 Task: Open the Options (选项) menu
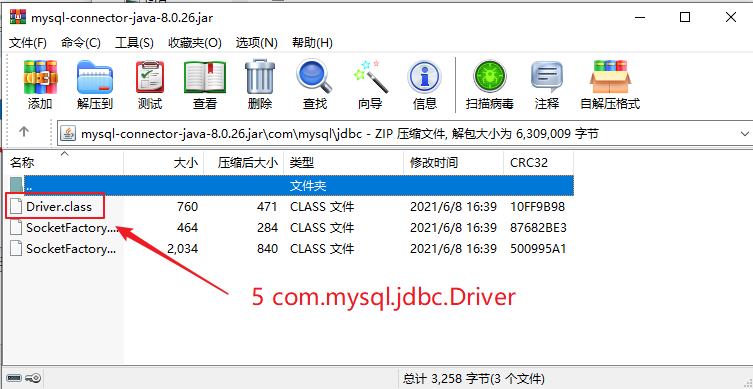coord(256,43)
